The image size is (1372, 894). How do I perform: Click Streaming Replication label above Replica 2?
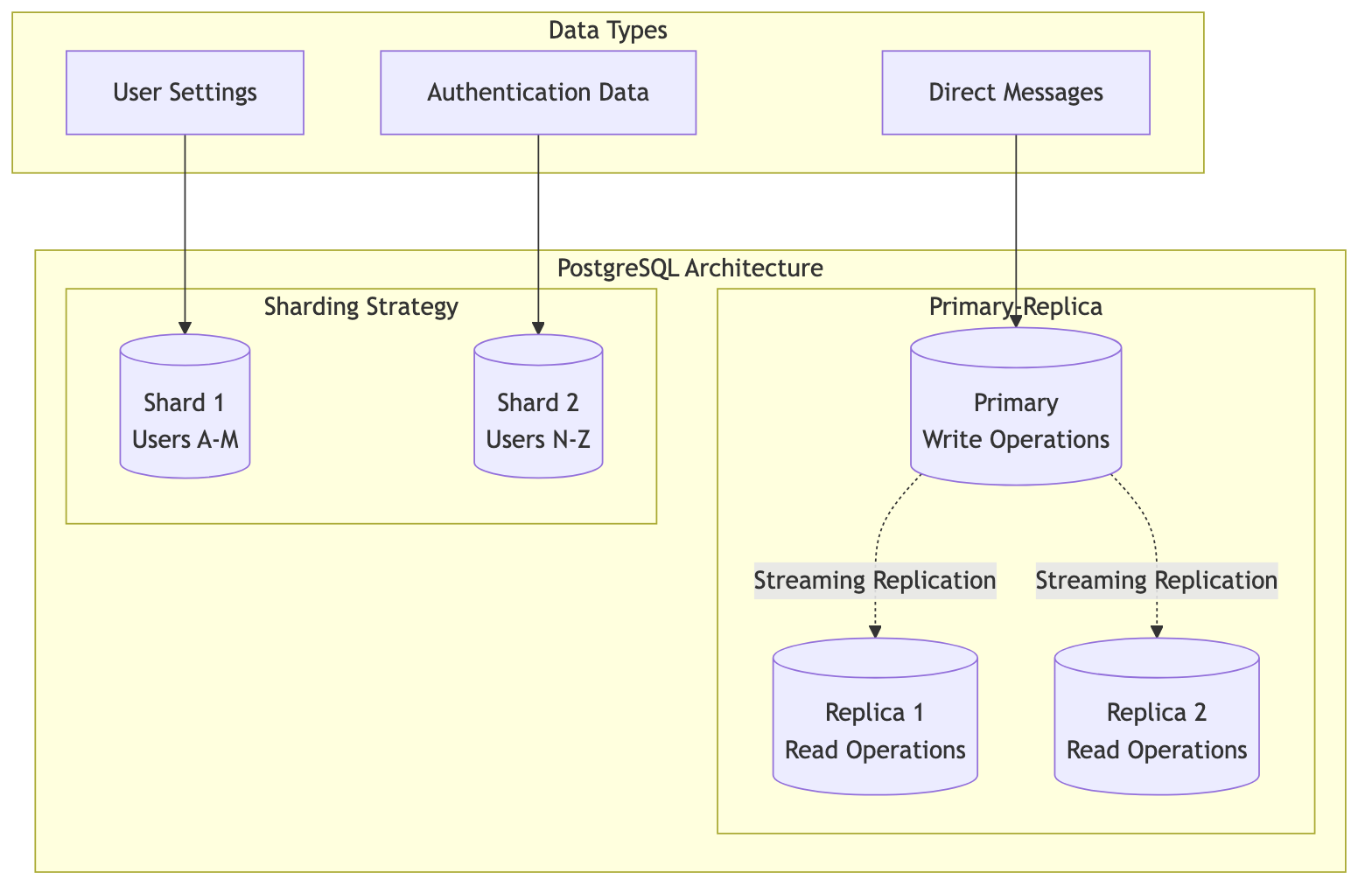click(x=1157, y=581)
